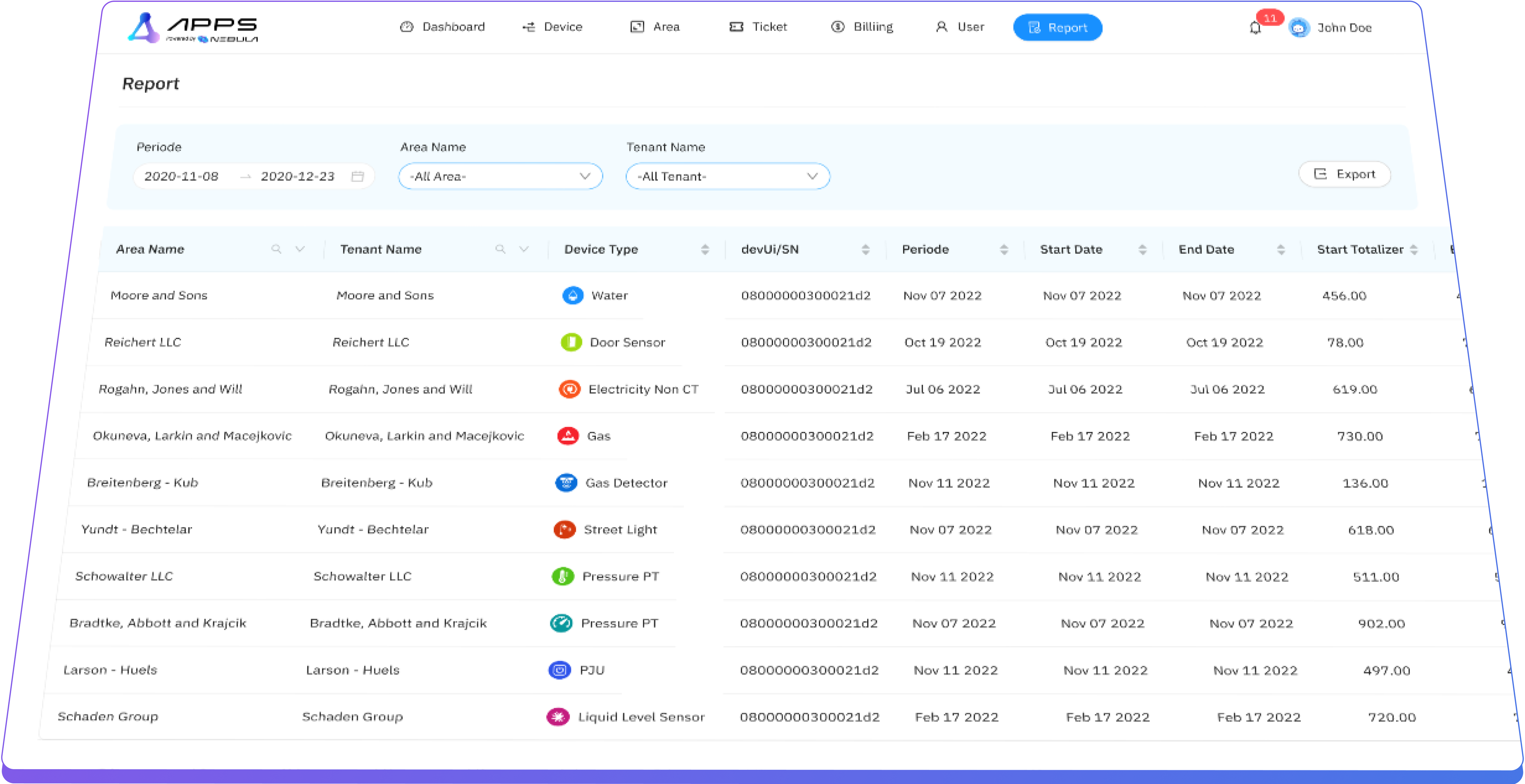Open the Area menu item
Viewport: 1525px width, 784px height.
(655, 27)
